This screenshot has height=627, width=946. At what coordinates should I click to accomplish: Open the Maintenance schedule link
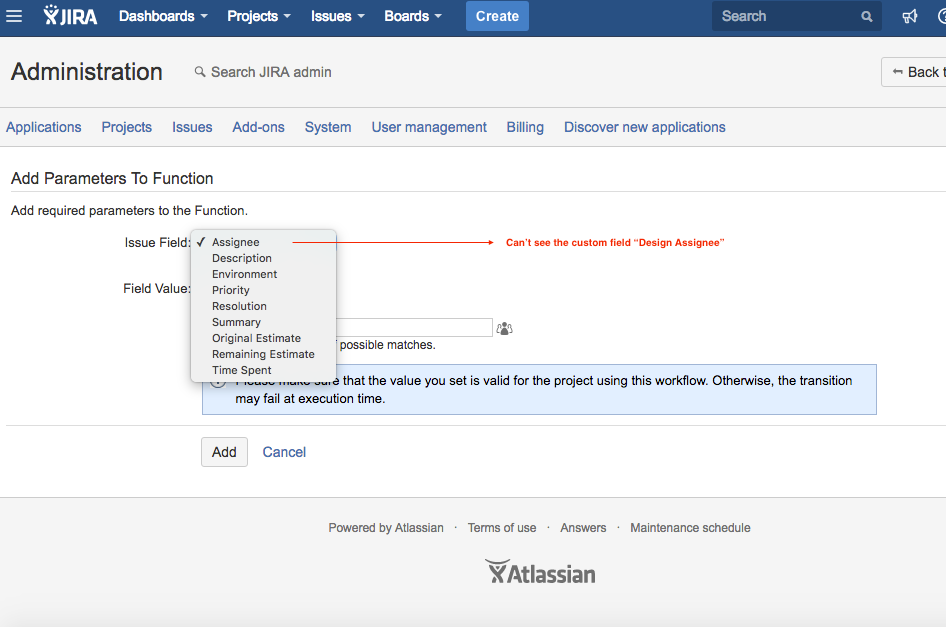[x=690, y=528]
